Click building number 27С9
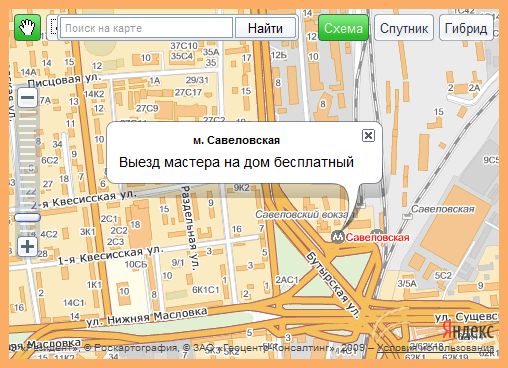 (147, 108)
